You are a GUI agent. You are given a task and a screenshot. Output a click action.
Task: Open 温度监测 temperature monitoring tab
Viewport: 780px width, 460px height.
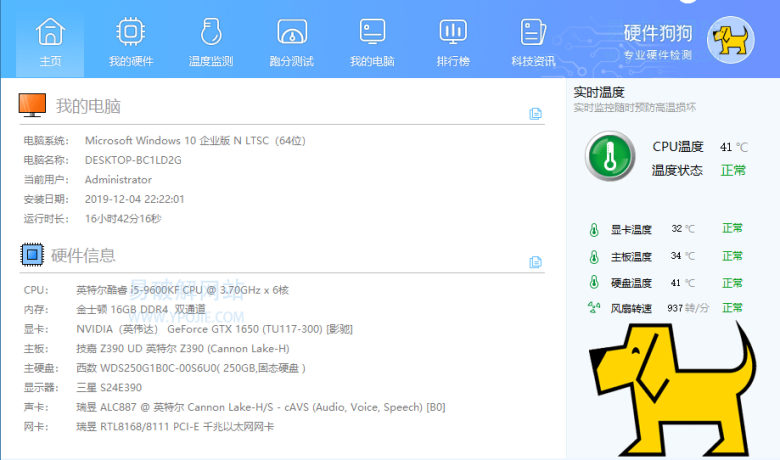pos(211,43)
